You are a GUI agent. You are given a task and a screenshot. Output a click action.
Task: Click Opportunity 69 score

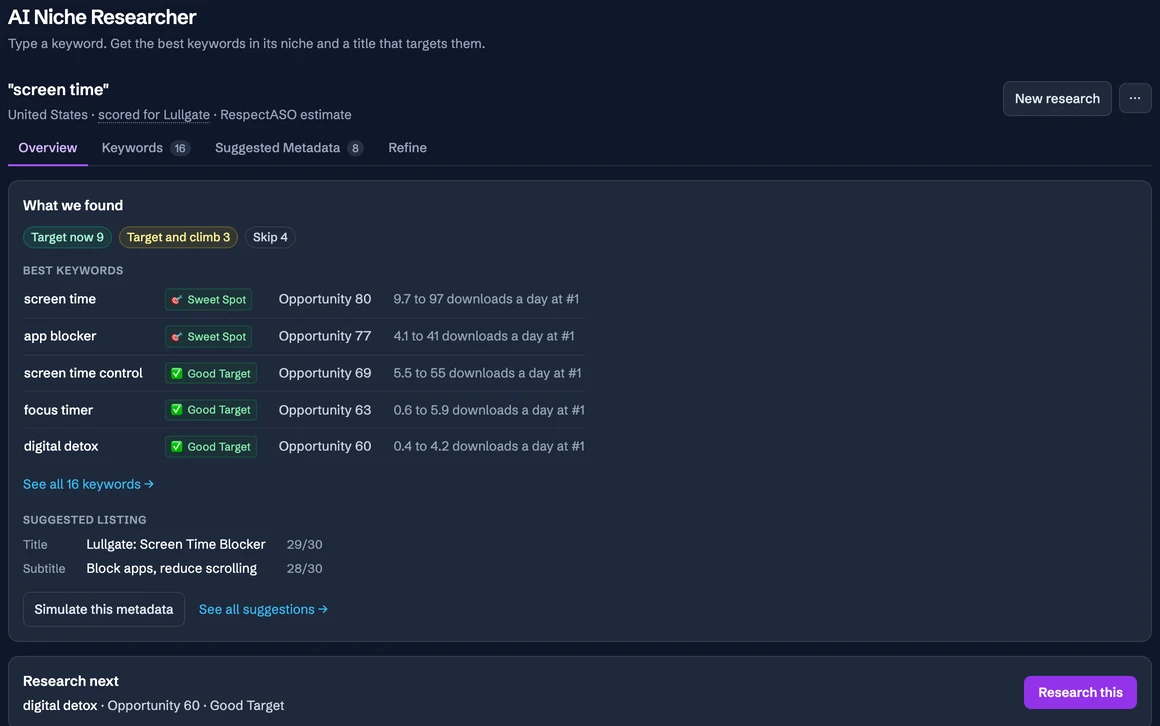[325, 373]
